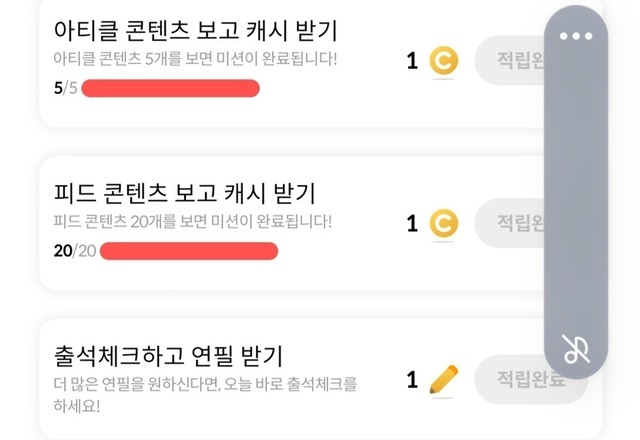Click the red 20/20 progress bar
The width and height of the screenshot is (640, 440).
[189, 250]
